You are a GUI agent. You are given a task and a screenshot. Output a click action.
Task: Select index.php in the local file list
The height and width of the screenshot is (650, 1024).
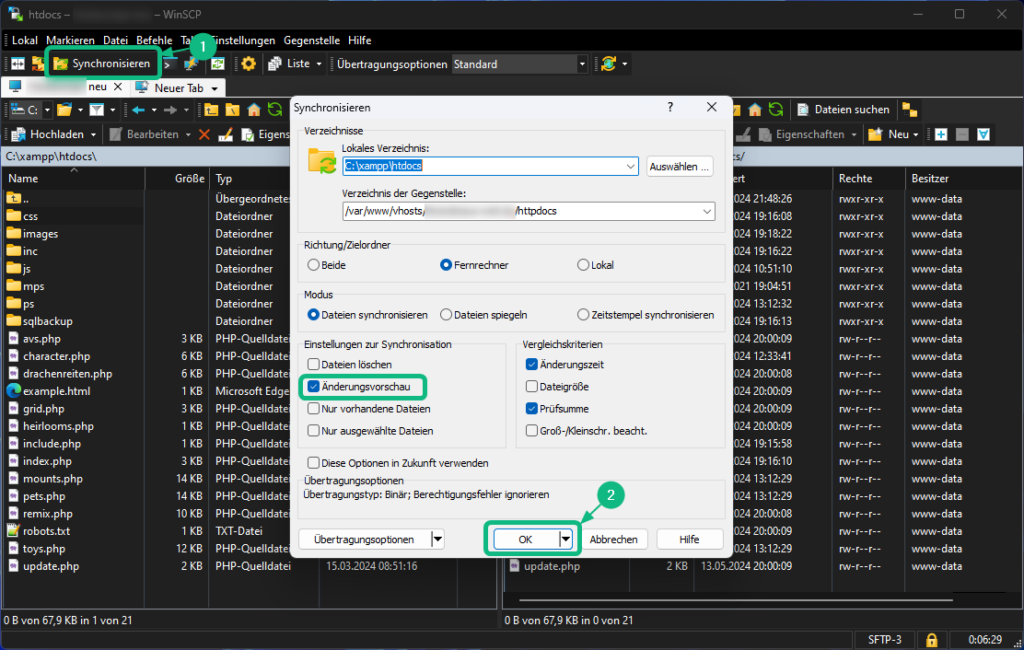[x=47, y=461]
